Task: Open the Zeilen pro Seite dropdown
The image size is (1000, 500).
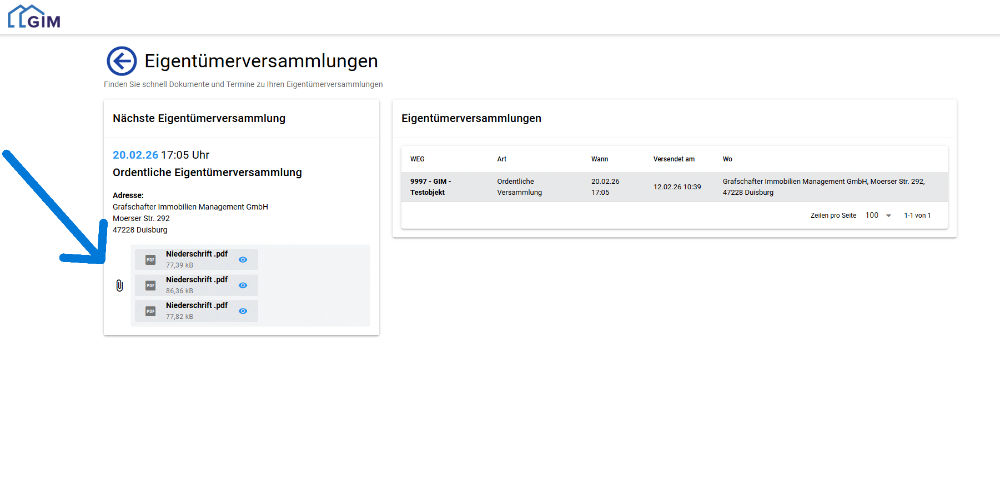Action: tap(878, 215)
